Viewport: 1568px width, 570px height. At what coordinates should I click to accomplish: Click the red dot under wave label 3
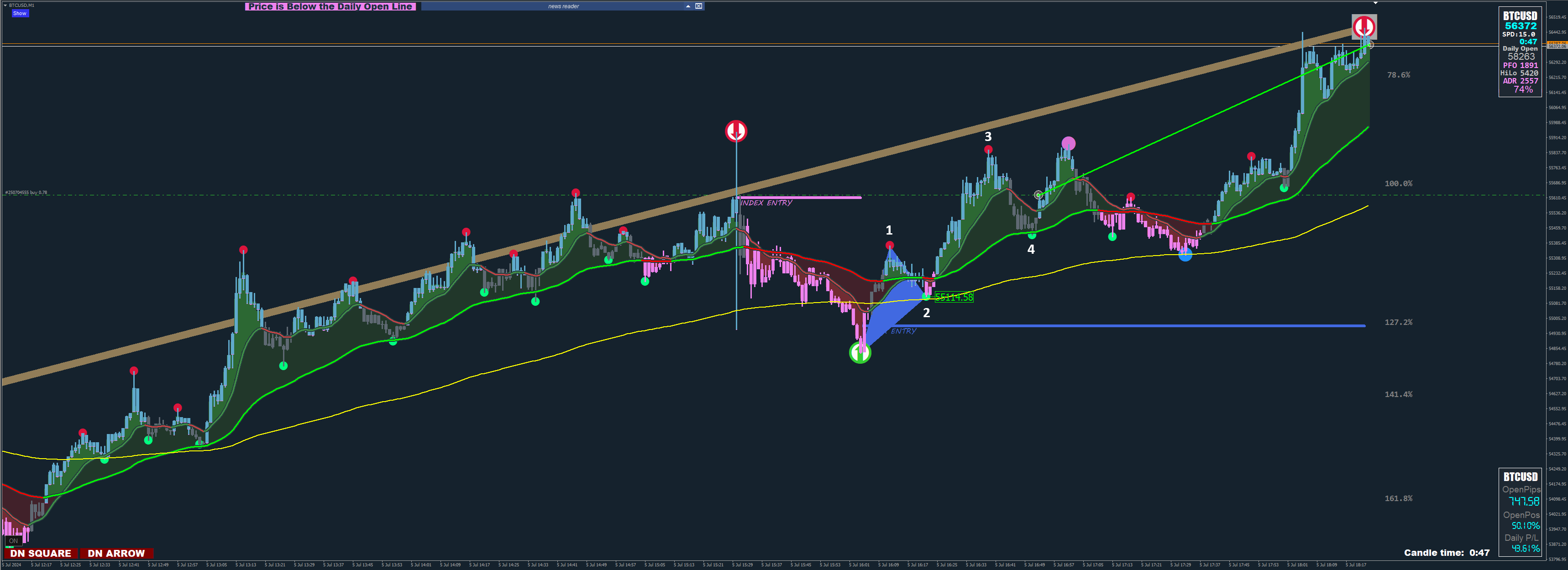[988, 150]
